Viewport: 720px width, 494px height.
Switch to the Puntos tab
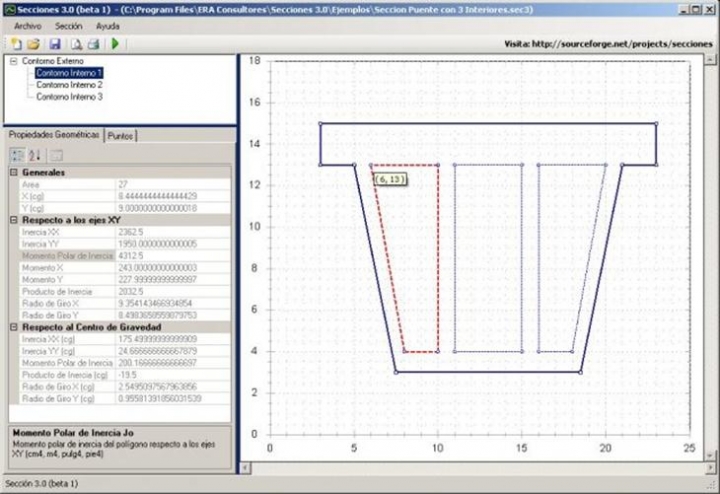tap(120, 136)
